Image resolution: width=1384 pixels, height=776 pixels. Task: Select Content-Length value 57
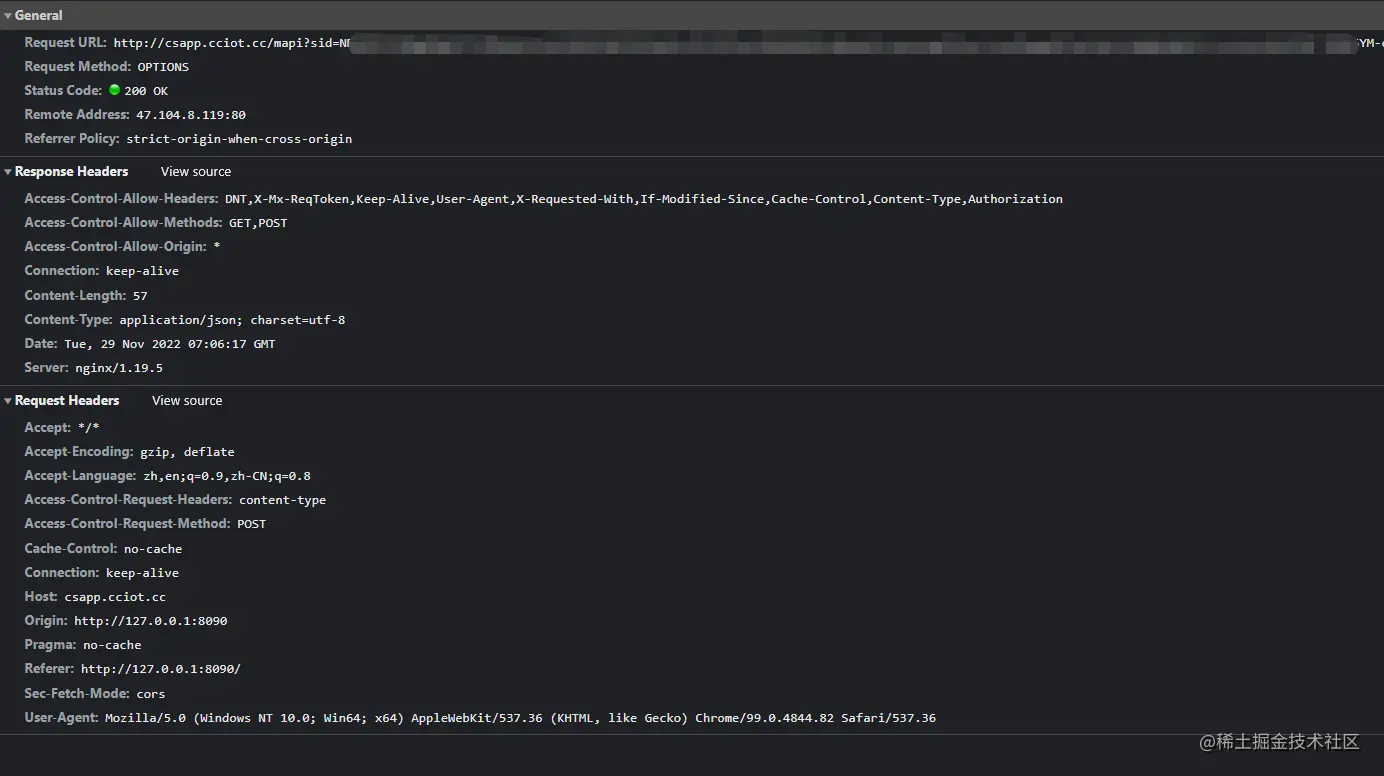140,296
